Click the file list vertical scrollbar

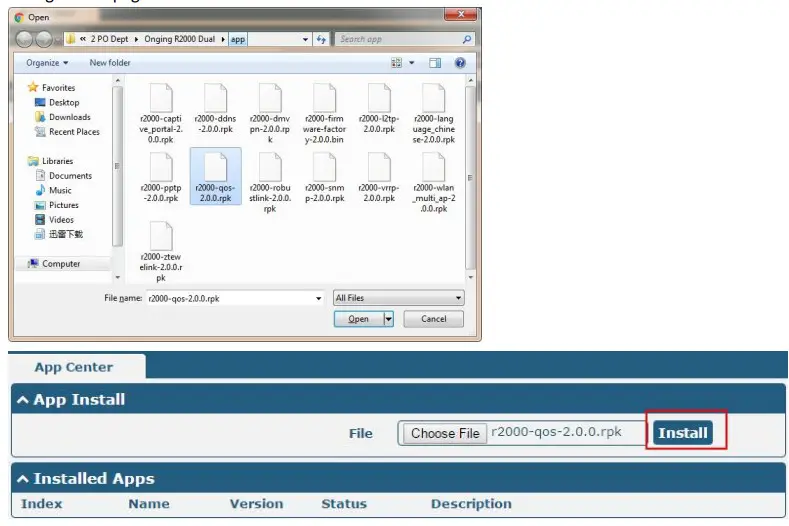coord(470,179)
